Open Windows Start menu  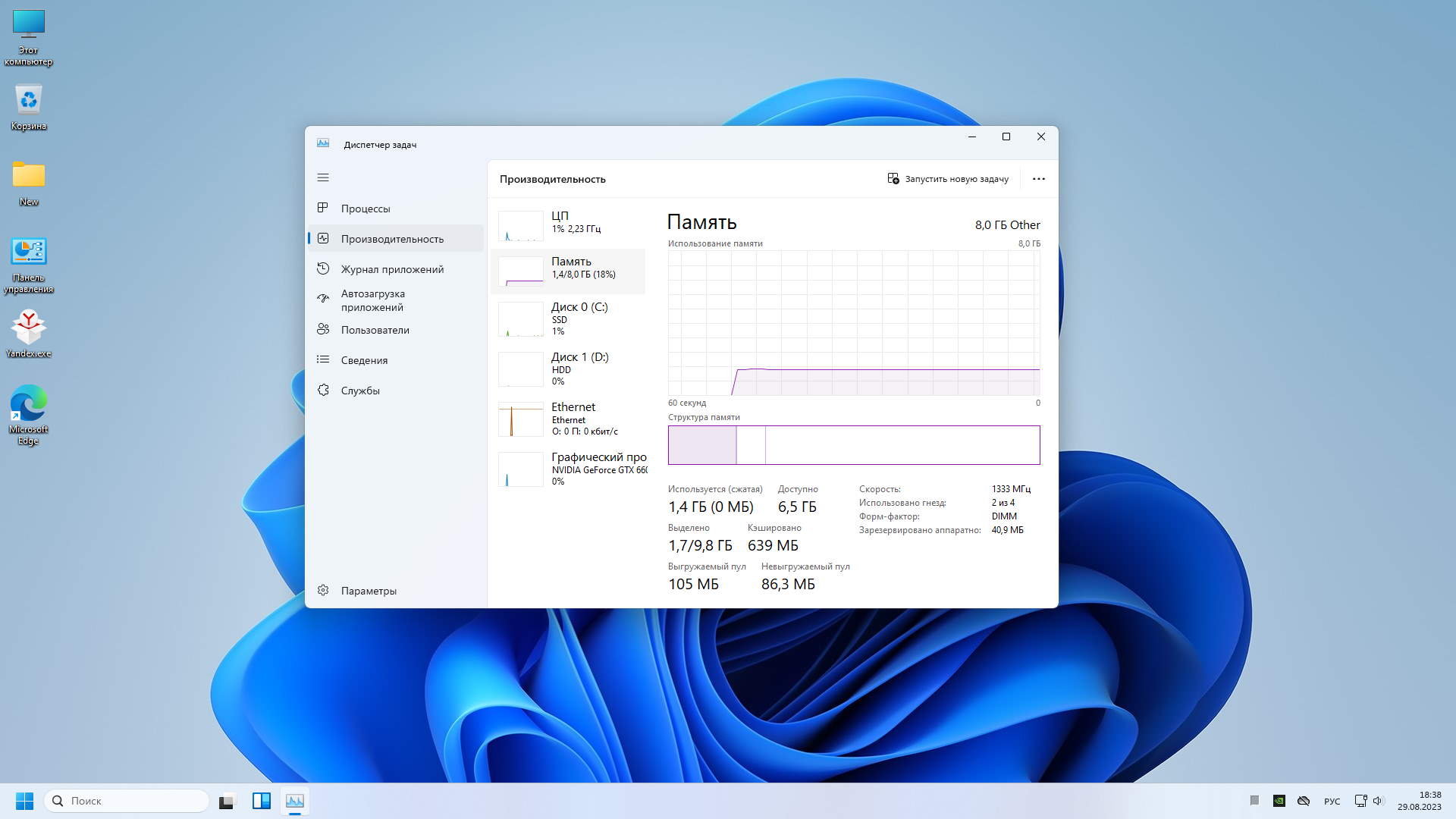pos(24,801)
